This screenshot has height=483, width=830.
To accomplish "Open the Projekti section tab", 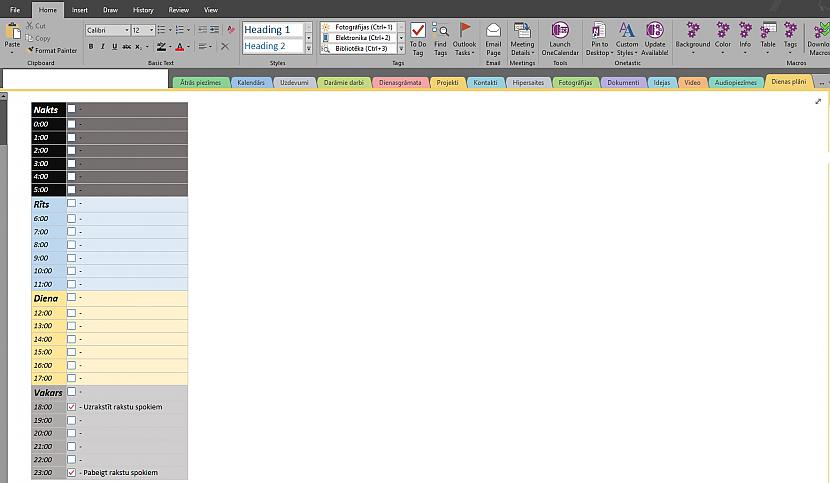I will [x=447, y=83].
